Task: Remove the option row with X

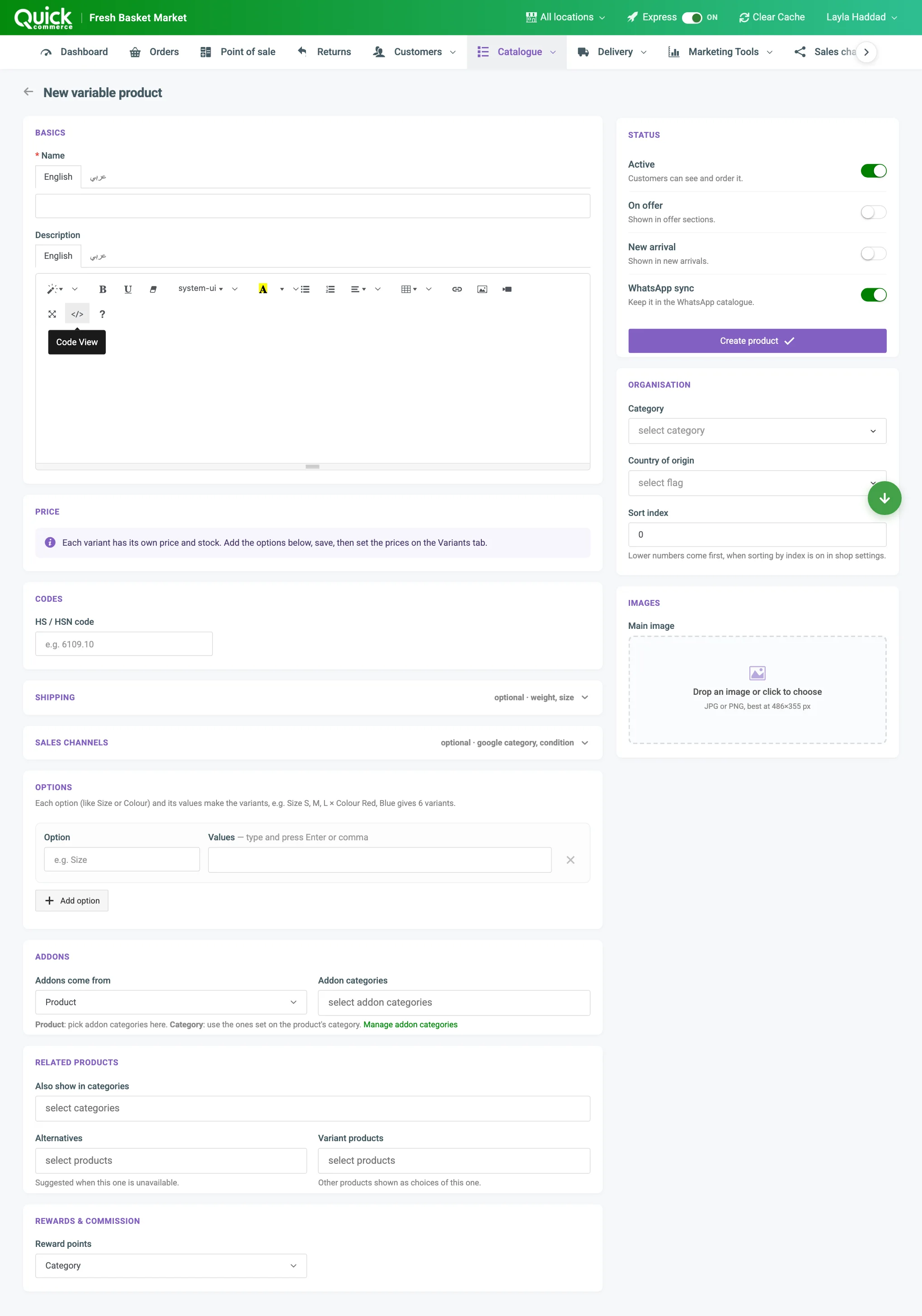Action: click(x=570, y=859)
